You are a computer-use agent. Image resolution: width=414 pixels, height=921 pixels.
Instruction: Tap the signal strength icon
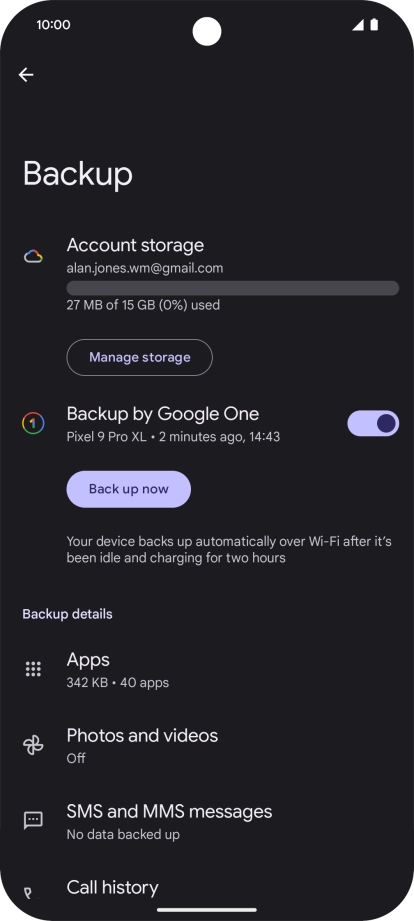pyautogui.click(x=358, y=25)
